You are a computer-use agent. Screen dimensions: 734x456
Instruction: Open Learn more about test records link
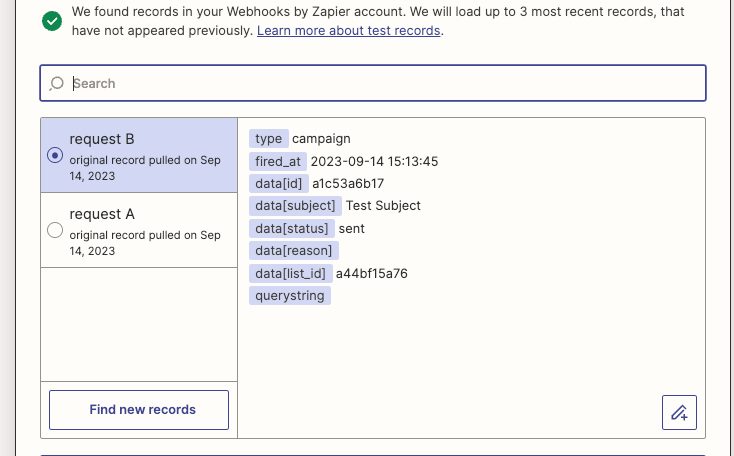coord(349,30)
